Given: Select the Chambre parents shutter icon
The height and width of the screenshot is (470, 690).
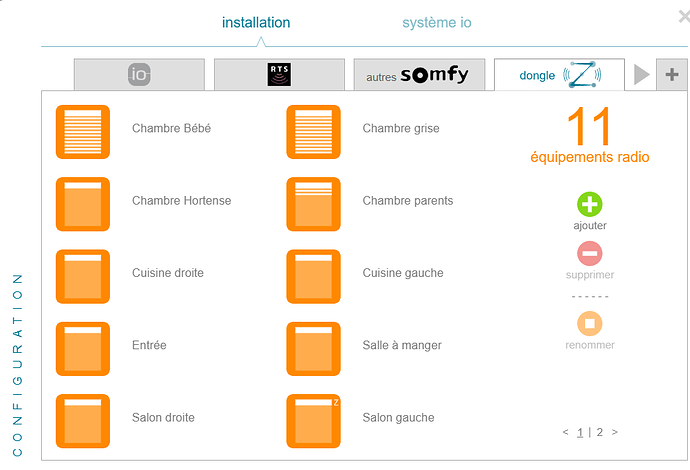Looking at the screenshot, I should click(x=313, y=203).
